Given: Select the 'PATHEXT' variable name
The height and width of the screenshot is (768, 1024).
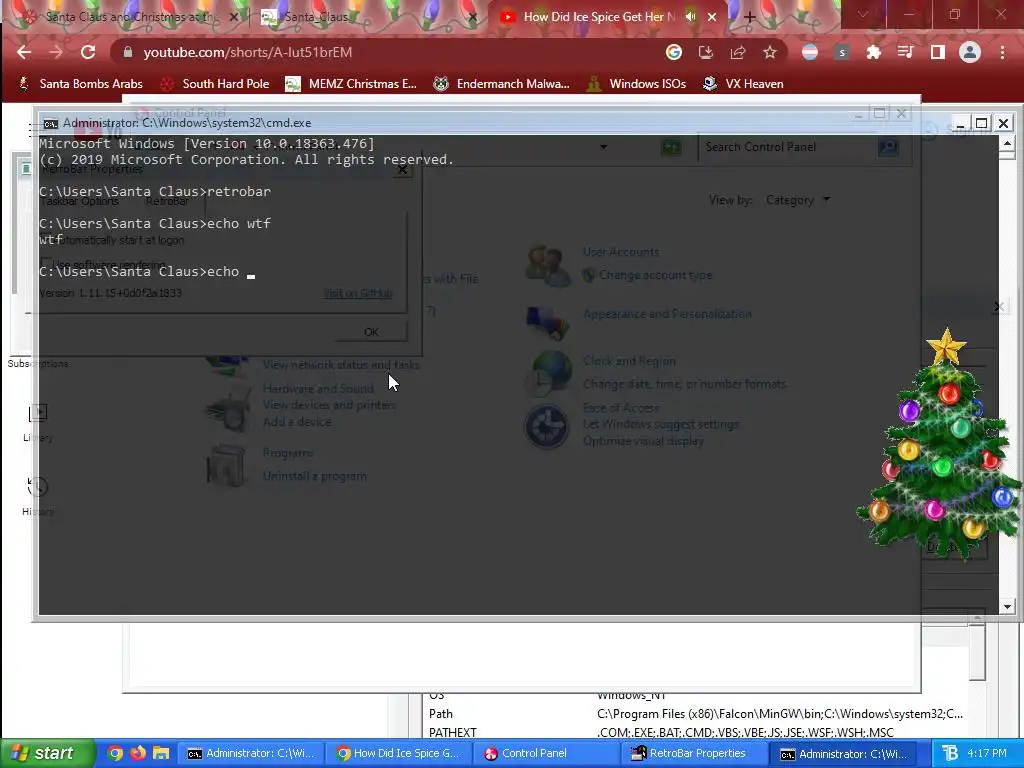Looking at the screenshot, I should pyautogui.click(x=453, y=733).
